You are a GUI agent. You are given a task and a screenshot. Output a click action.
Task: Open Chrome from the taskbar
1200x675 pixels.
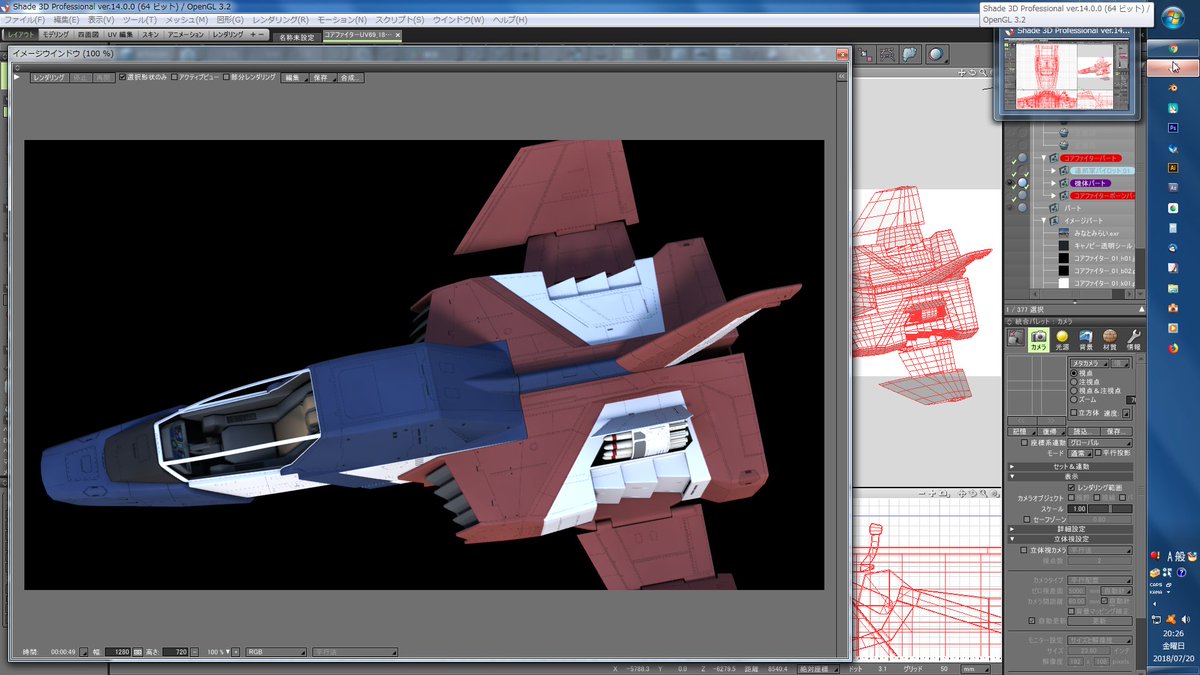[x=1173, y=48]
